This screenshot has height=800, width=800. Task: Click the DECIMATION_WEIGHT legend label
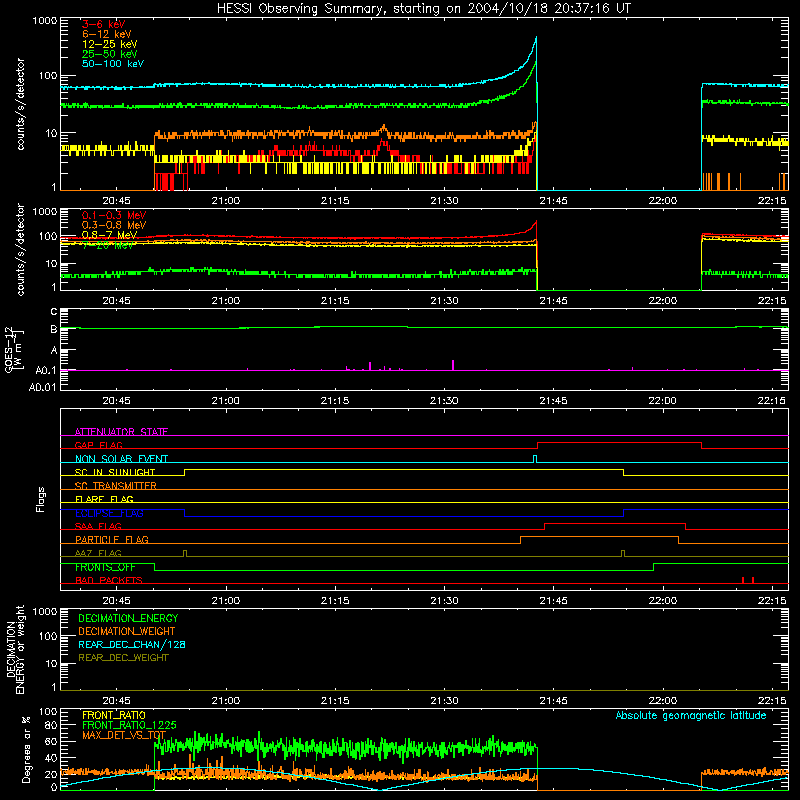click(127, 631)
